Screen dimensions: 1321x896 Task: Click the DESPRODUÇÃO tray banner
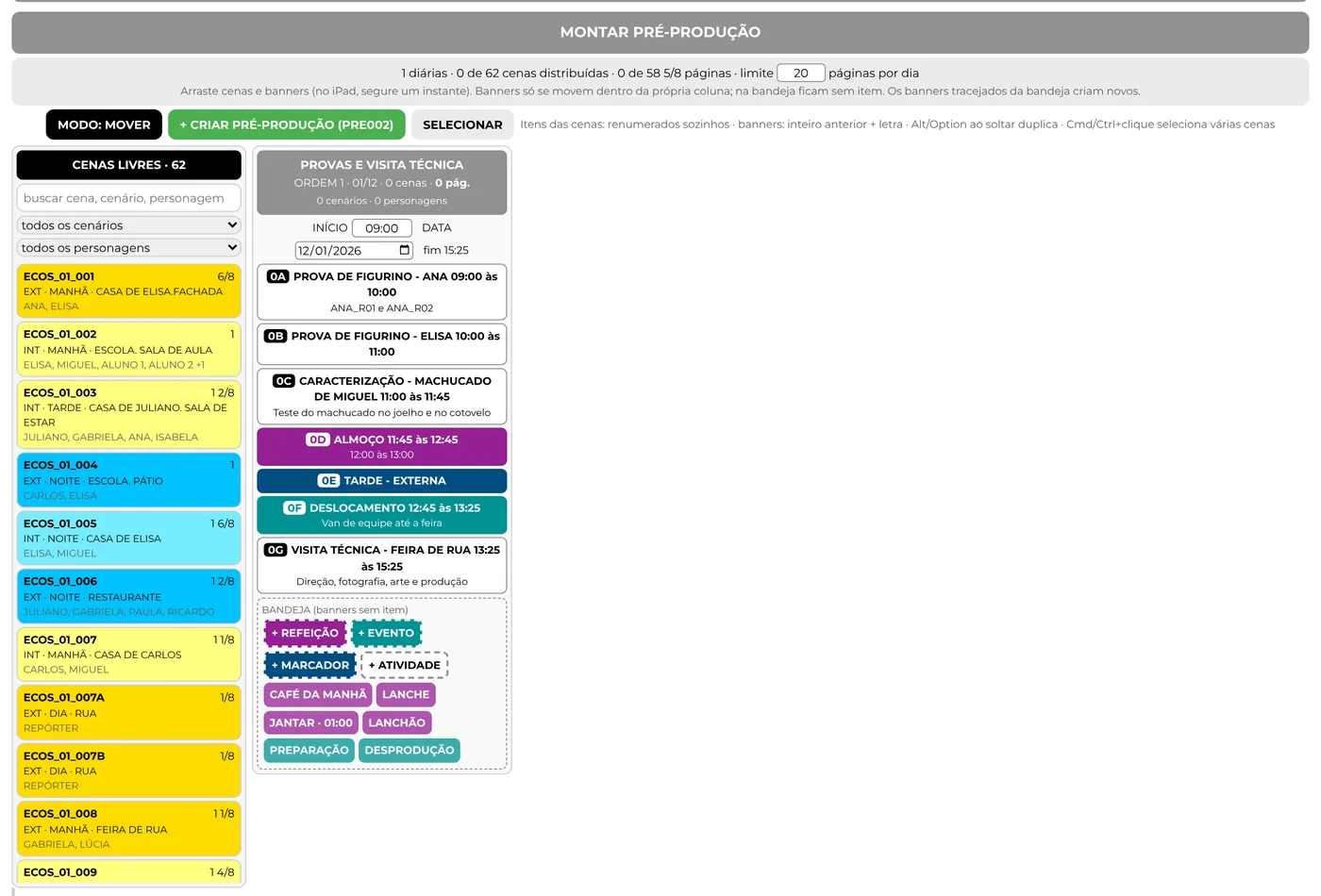point(410,751)
